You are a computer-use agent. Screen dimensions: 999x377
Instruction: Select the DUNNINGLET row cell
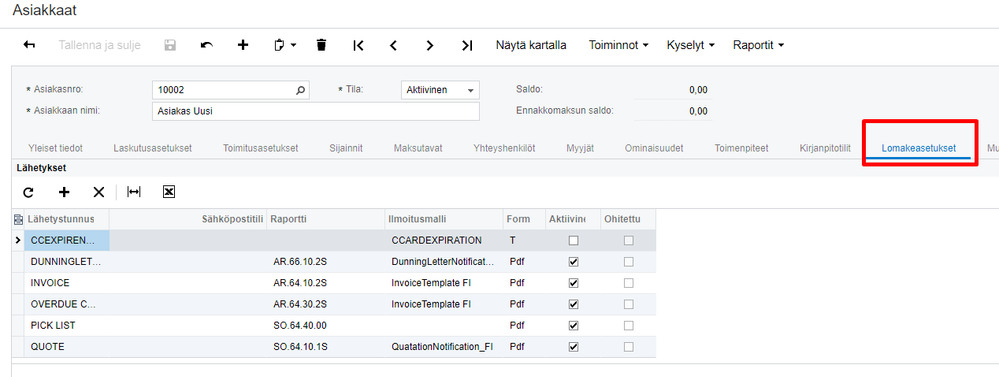[x=67, y=262]
